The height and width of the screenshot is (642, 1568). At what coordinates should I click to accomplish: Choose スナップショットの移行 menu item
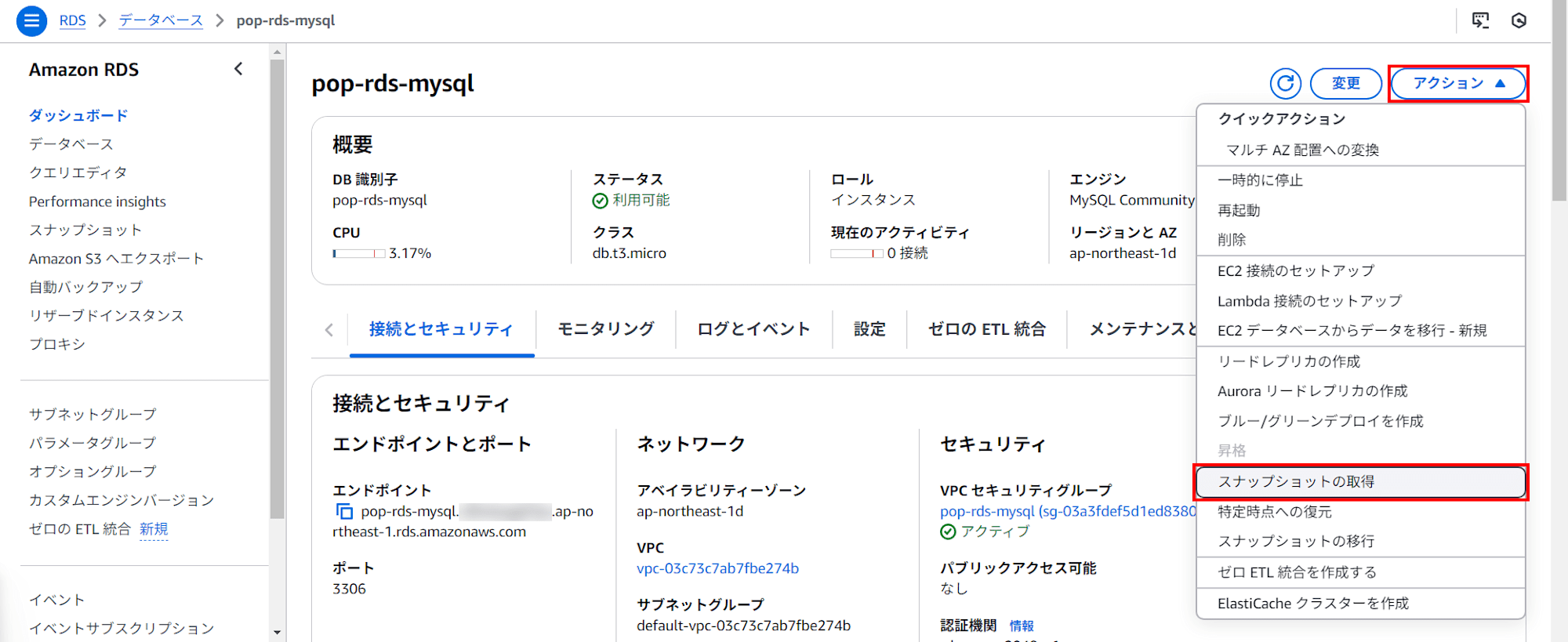click(1361, 542)
